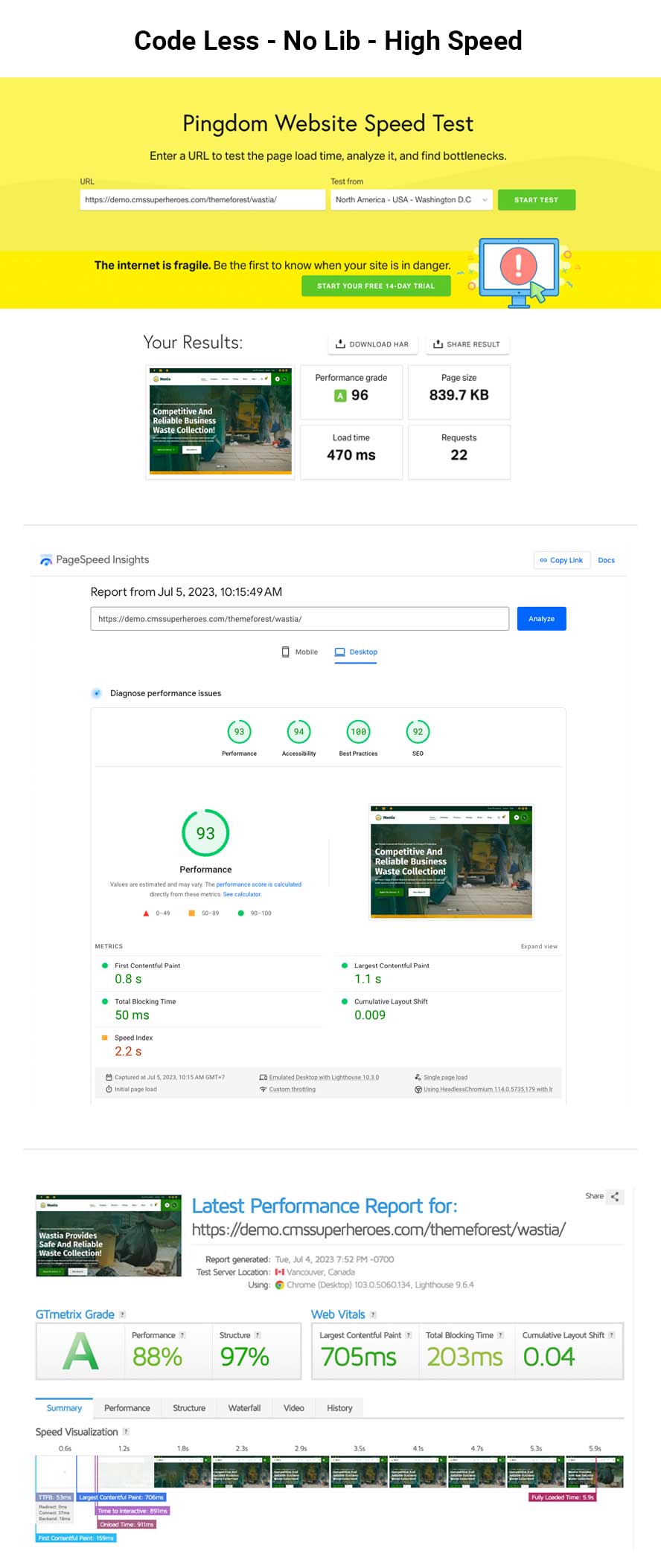This screenshot has height=1568, width=661.
Task: Click the START TEST button
Action: click(536, 199)
